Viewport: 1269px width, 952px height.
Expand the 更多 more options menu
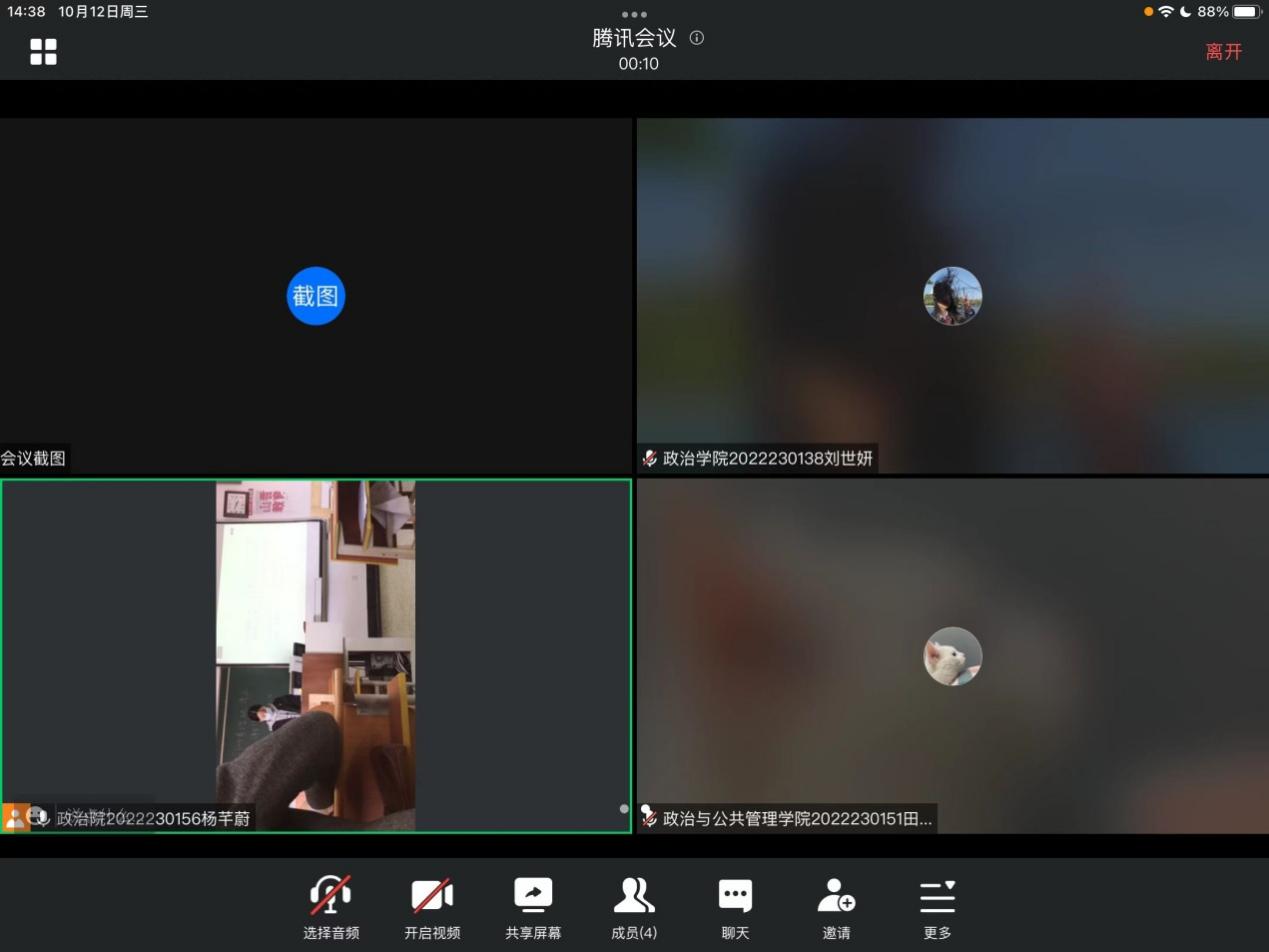(937, 907)
